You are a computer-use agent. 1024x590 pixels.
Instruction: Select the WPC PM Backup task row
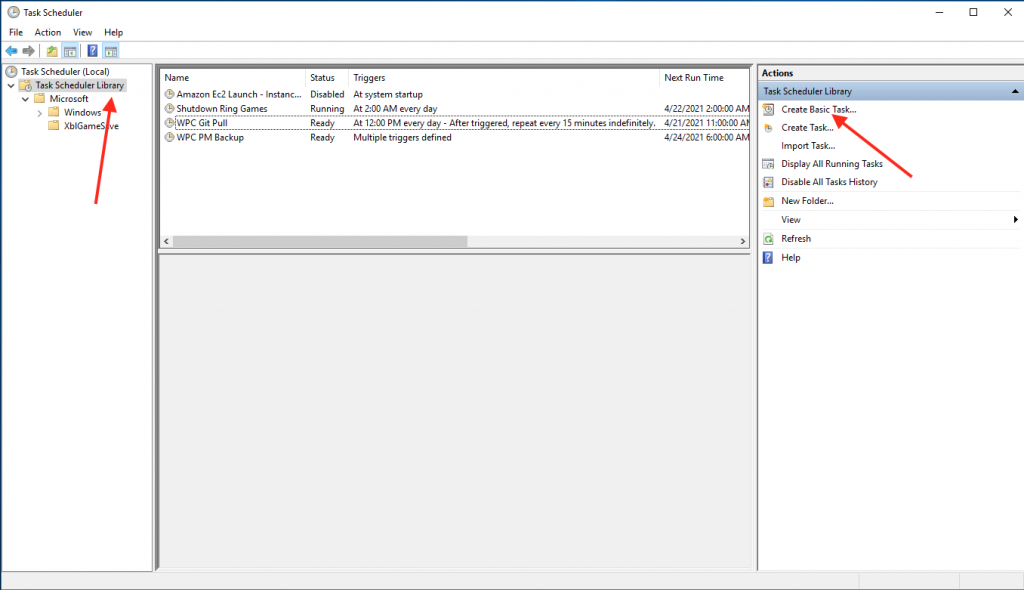210,137
